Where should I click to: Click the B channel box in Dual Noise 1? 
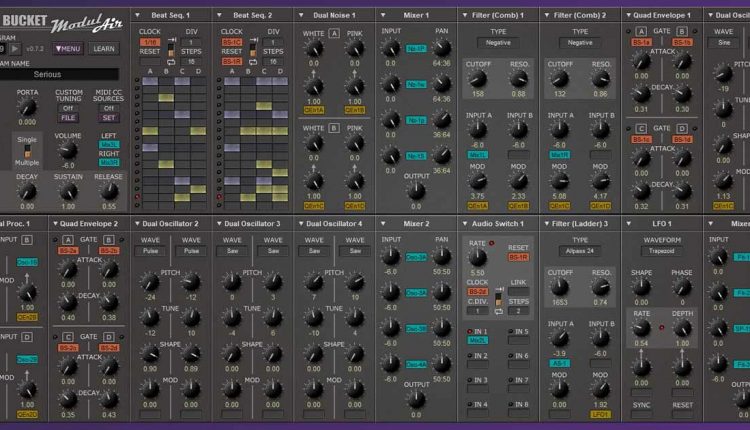tap(334, 128)
